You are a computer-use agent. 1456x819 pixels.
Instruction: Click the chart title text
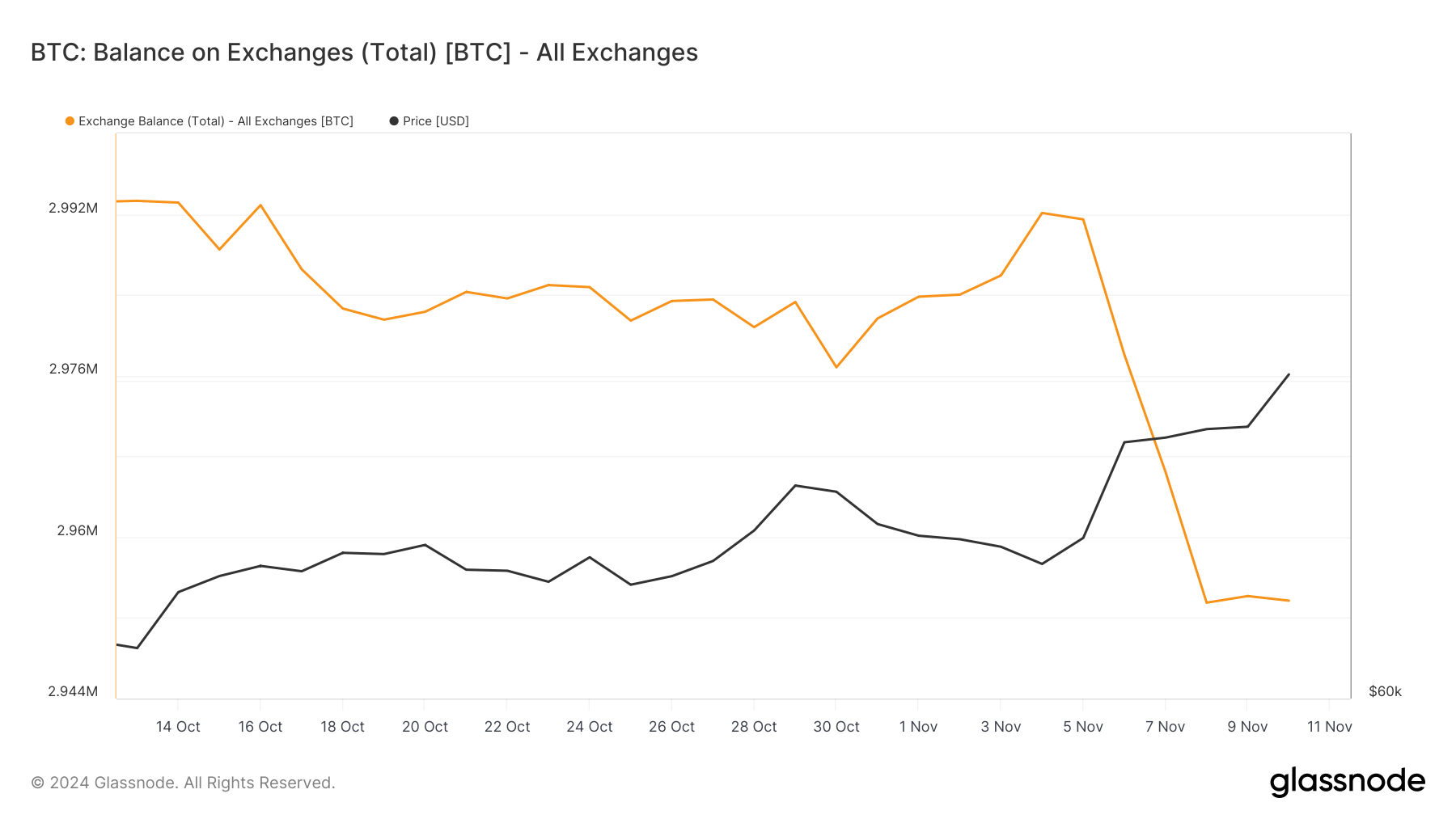pyautogui.click(x=364, y=53)
